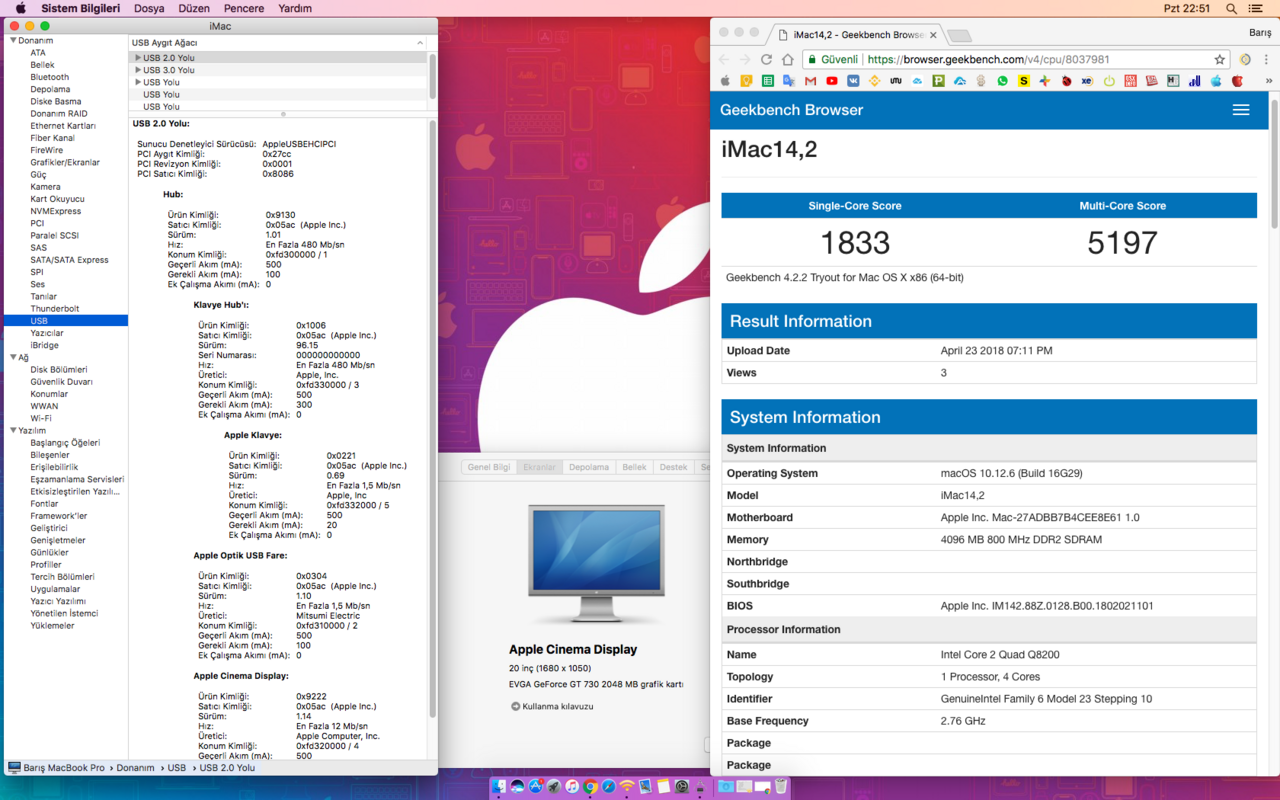Bookmark this page with the star icon
Viewport: 1280px width, 800px height.
[1219, 60]
